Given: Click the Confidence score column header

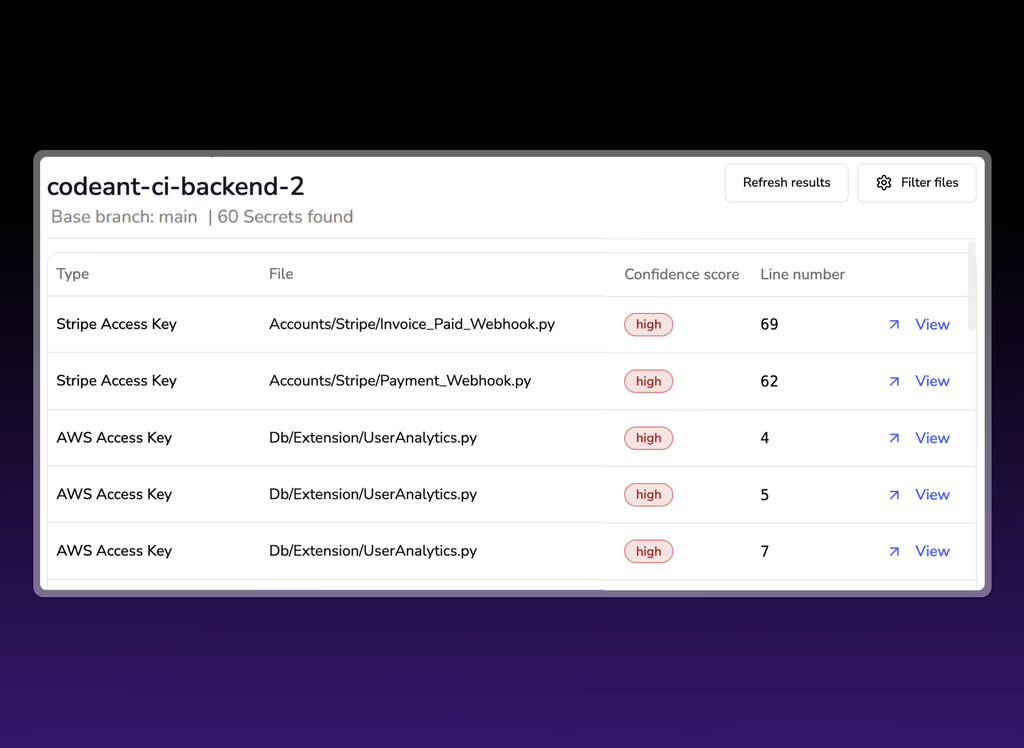Looking at the screenshot, I should point(681,274).
